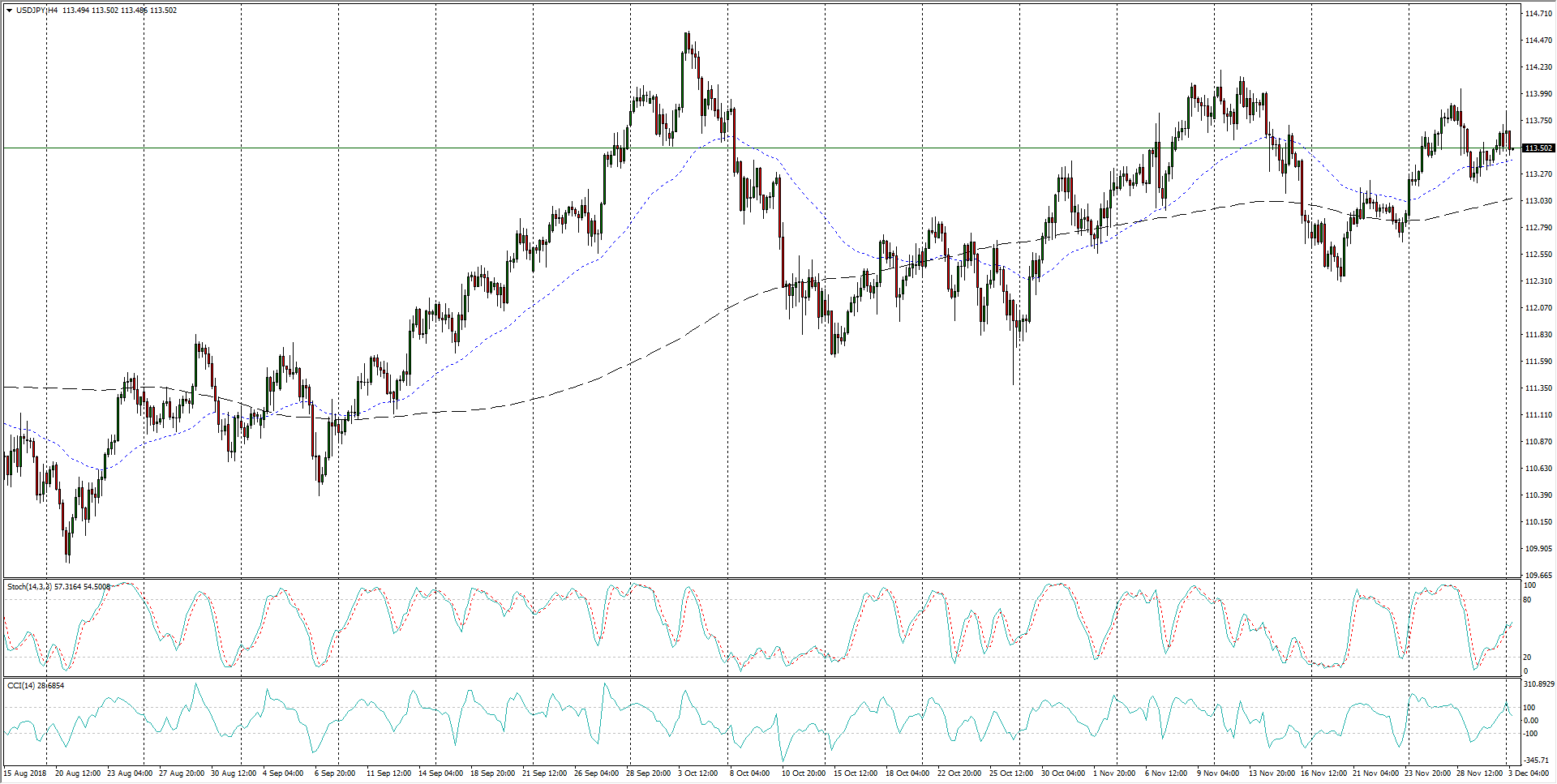Screen dimensions: 1557x784
Task: Click the 111.590 price scale label
Action: click(1538, 362)
